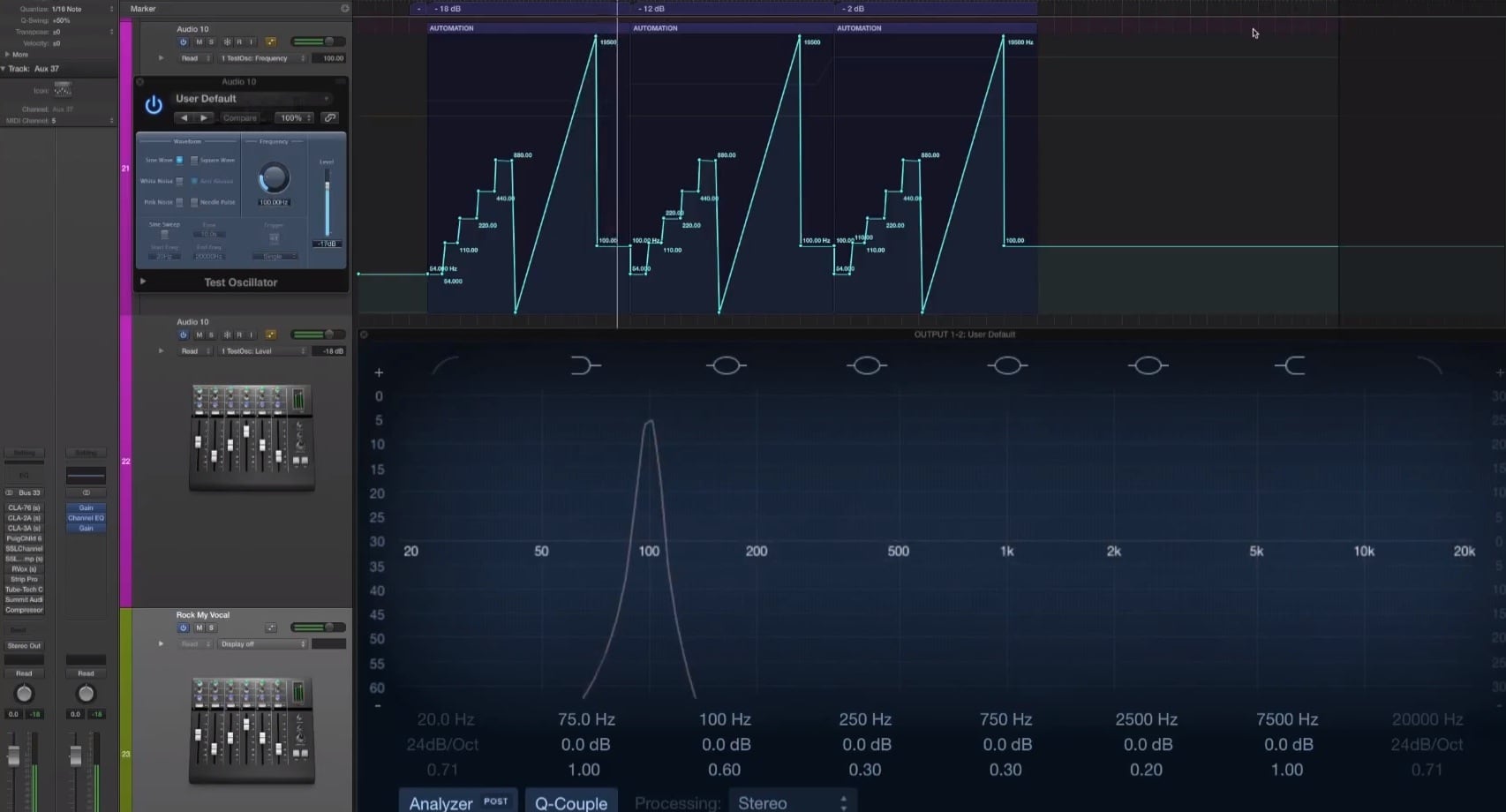Toggle the 250 Hz parametric band icon
Viewport: 1506px width, 812px height.
coord(866,365)
